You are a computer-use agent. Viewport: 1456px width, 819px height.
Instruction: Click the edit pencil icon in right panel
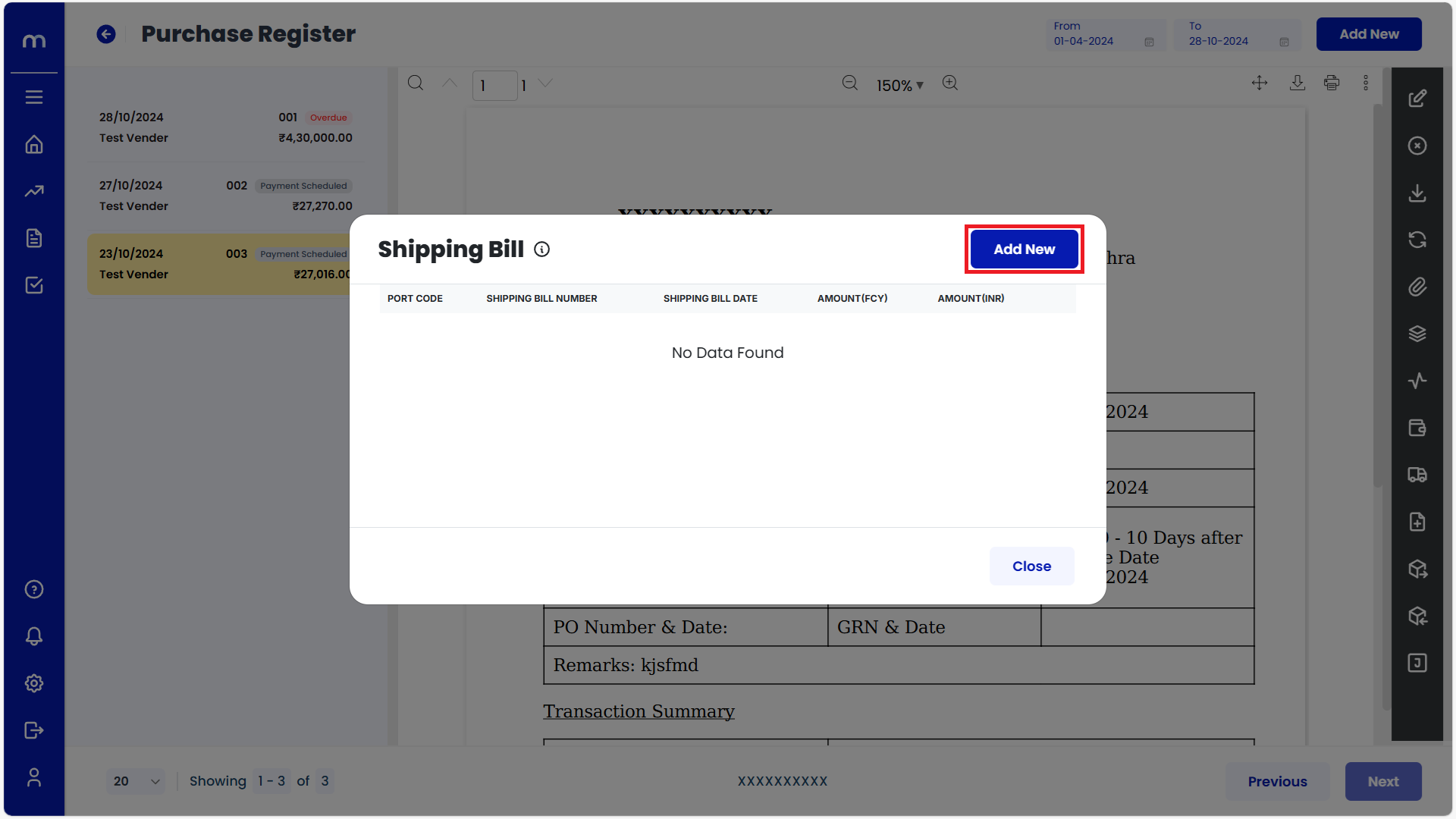[1417, 99]
